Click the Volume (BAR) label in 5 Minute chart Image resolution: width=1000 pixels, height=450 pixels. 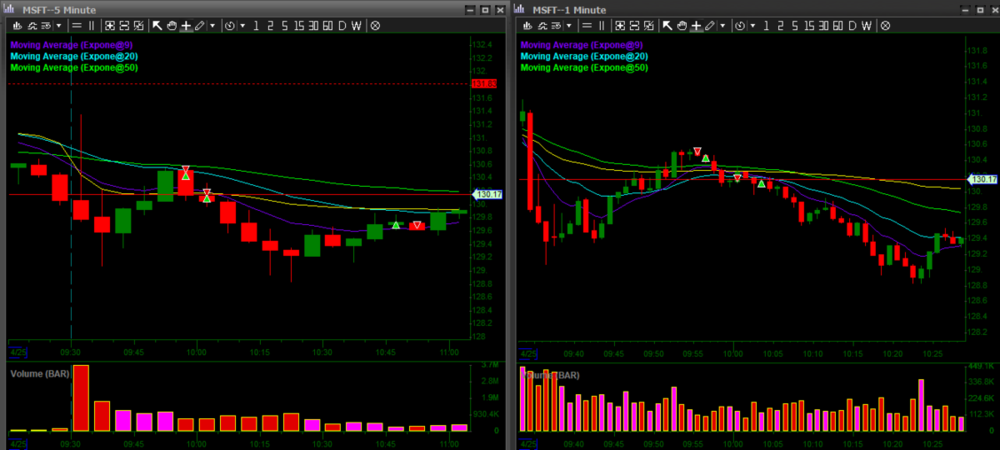tap(39, 373)
